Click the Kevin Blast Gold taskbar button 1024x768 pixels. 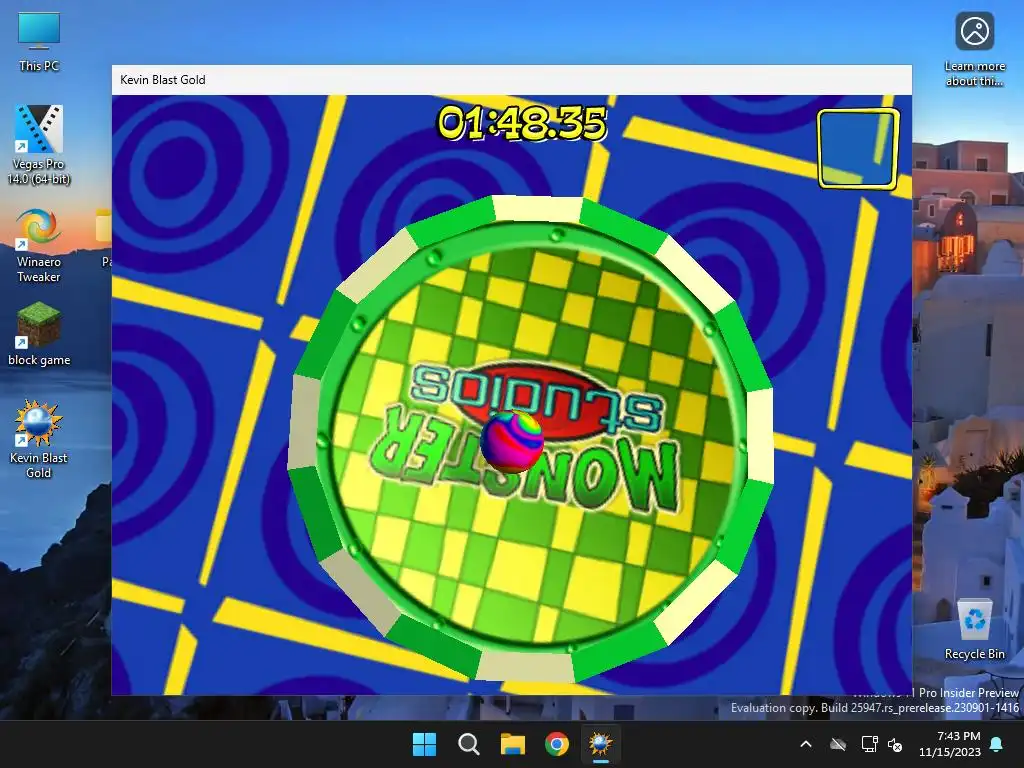coord(600,744)
